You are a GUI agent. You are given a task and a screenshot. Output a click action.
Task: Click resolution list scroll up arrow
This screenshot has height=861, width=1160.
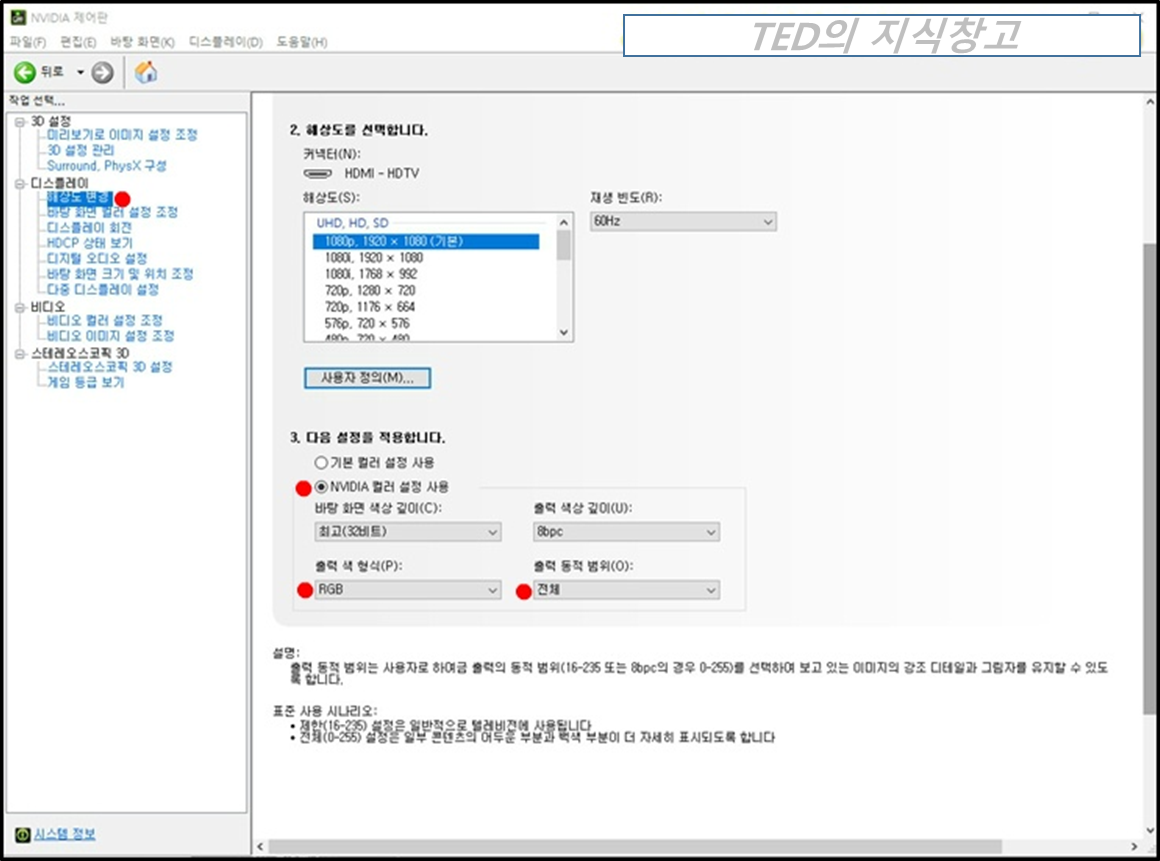click(564, 222)
